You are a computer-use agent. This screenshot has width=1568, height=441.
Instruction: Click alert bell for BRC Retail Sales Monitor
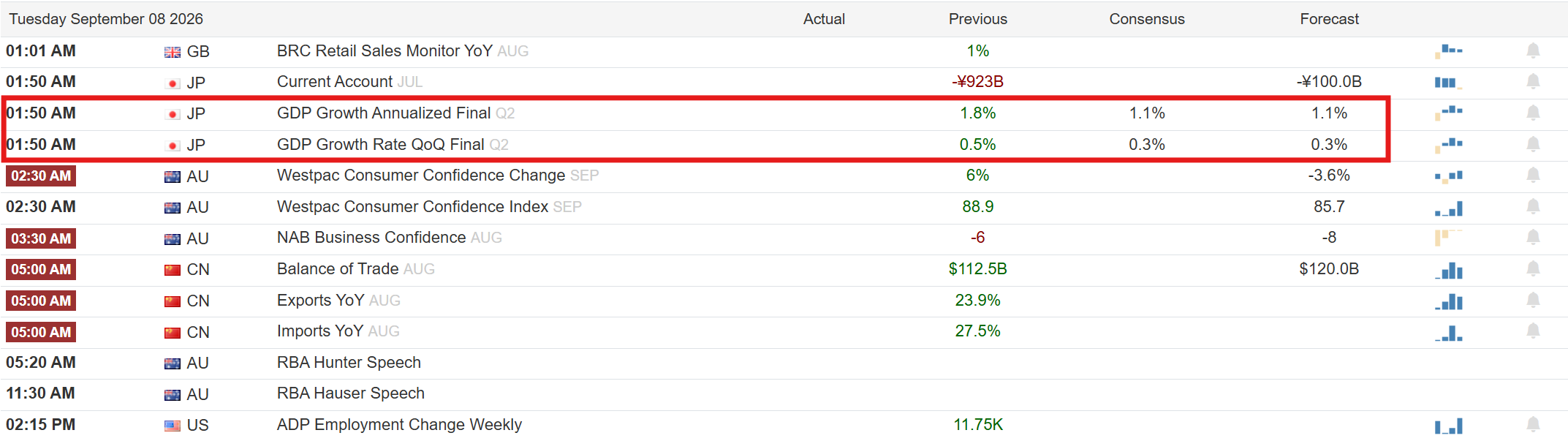[x=1533, y=50]
